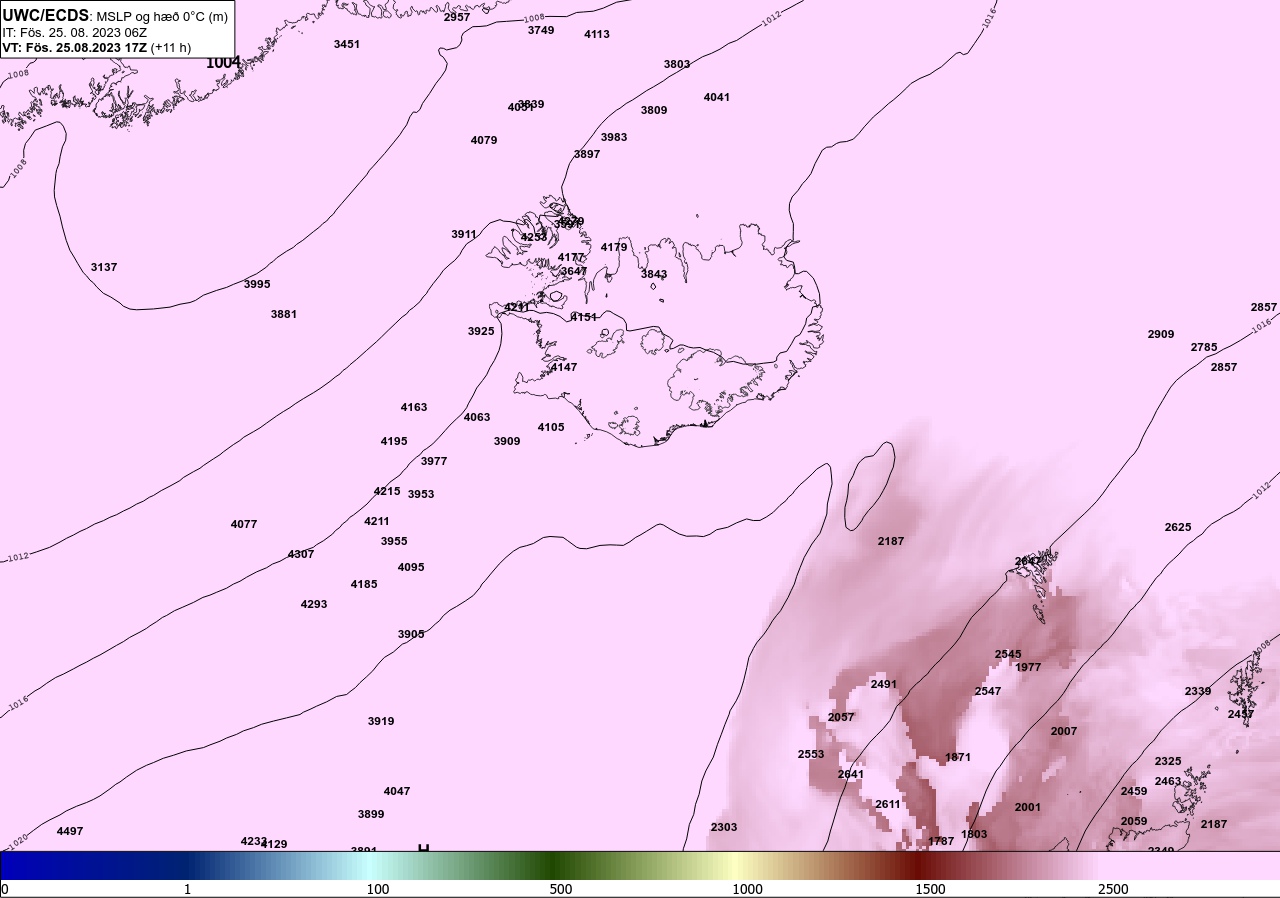Click the height value 2007

pos(1064,731)
